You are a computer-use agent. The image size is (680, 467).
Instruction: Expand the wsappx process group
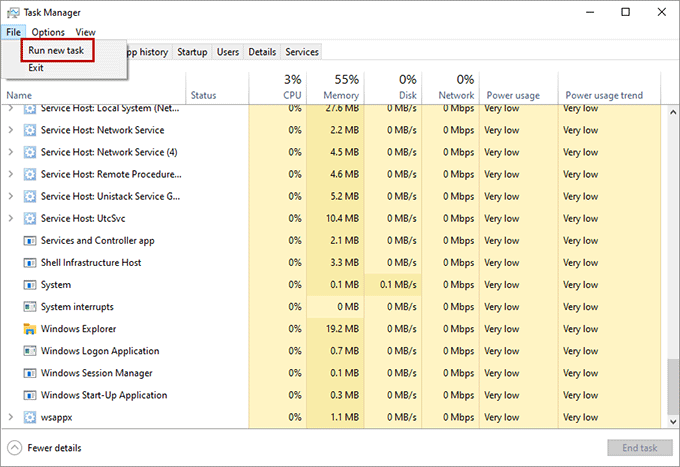tap(11, 417)
